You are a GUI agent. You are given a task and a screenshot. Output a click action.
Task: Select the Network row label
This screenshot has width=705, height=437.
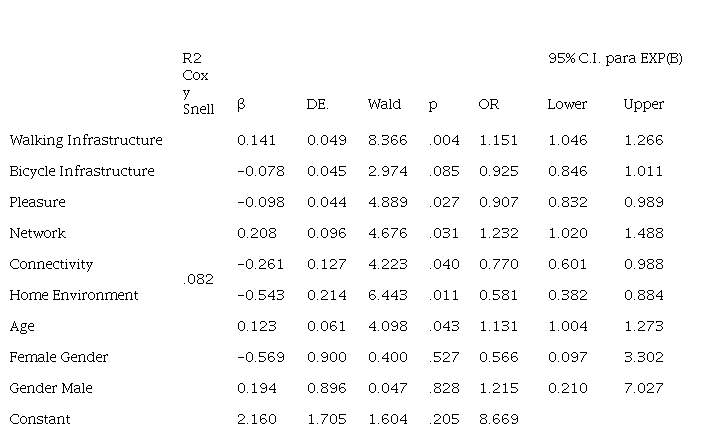37,233
